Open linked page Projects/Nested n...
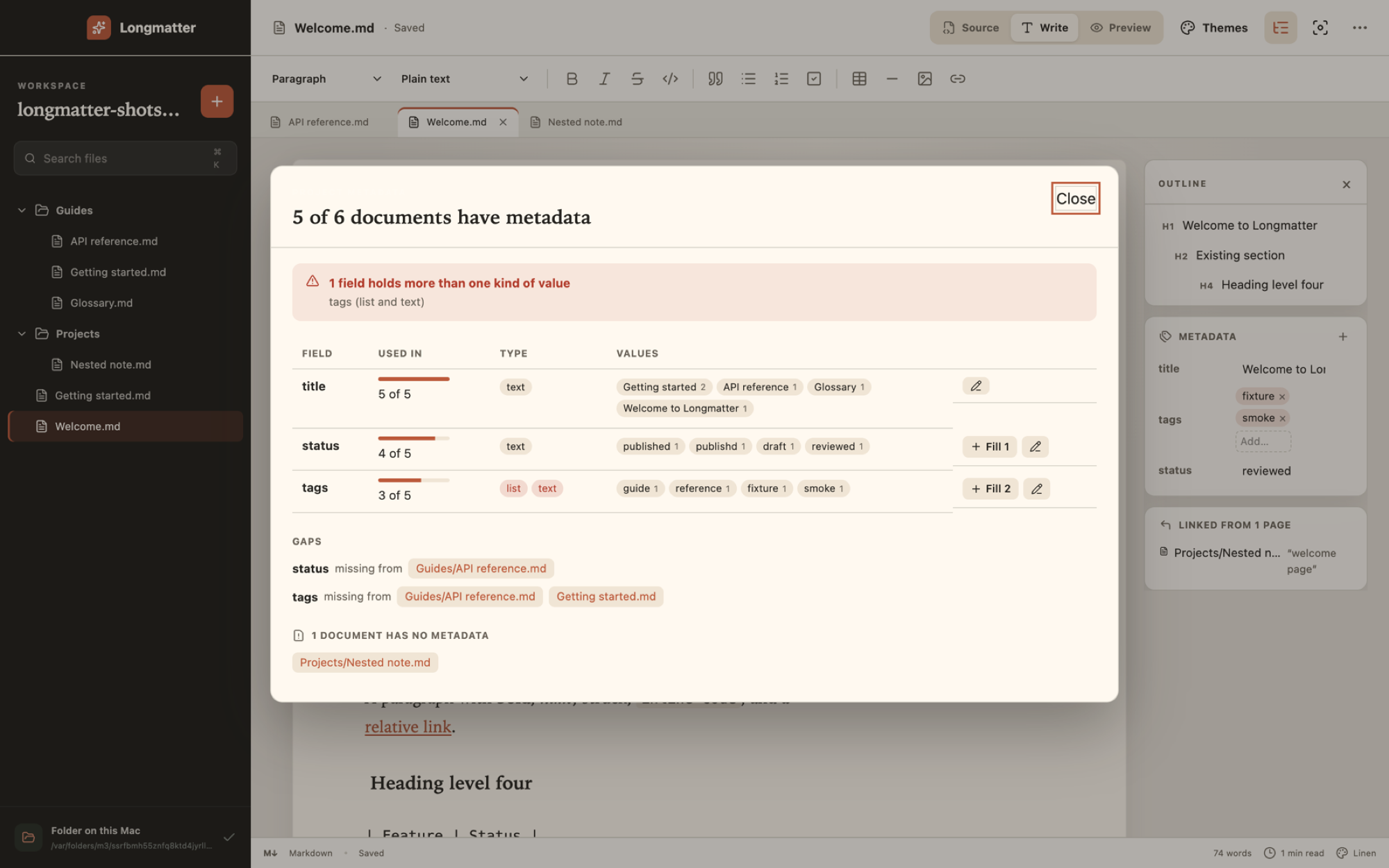Image resolution: width=1389 pixels, height=868 pixels. tap(1226, 553)
